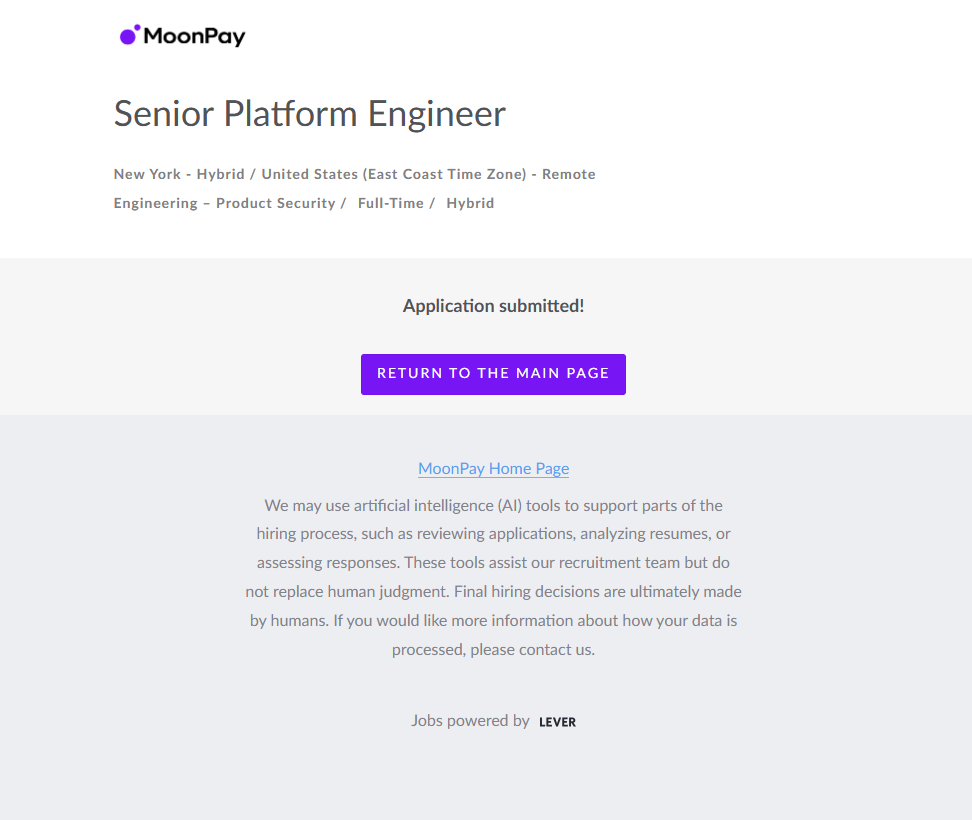Click the Application submitted! confirmation message
Screen dimensions: 972x820
493,306
